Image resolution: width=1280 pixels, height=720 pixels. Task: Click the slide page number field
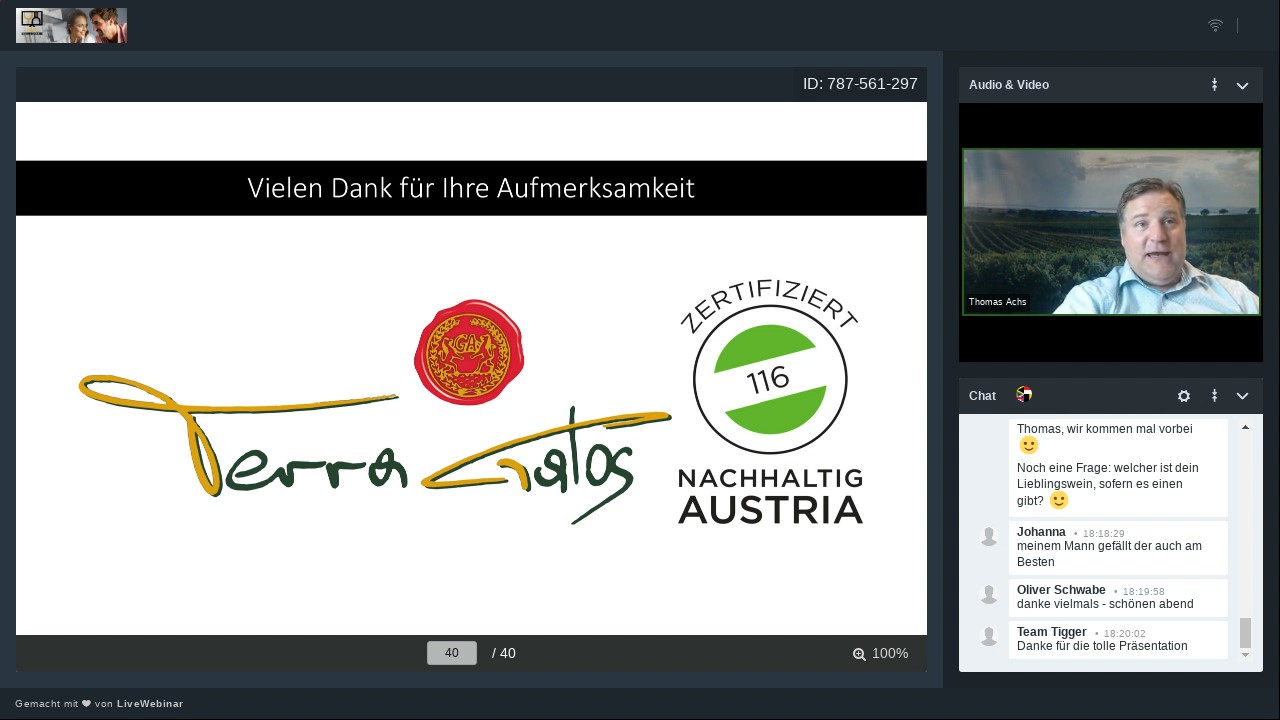pos(452,653)
